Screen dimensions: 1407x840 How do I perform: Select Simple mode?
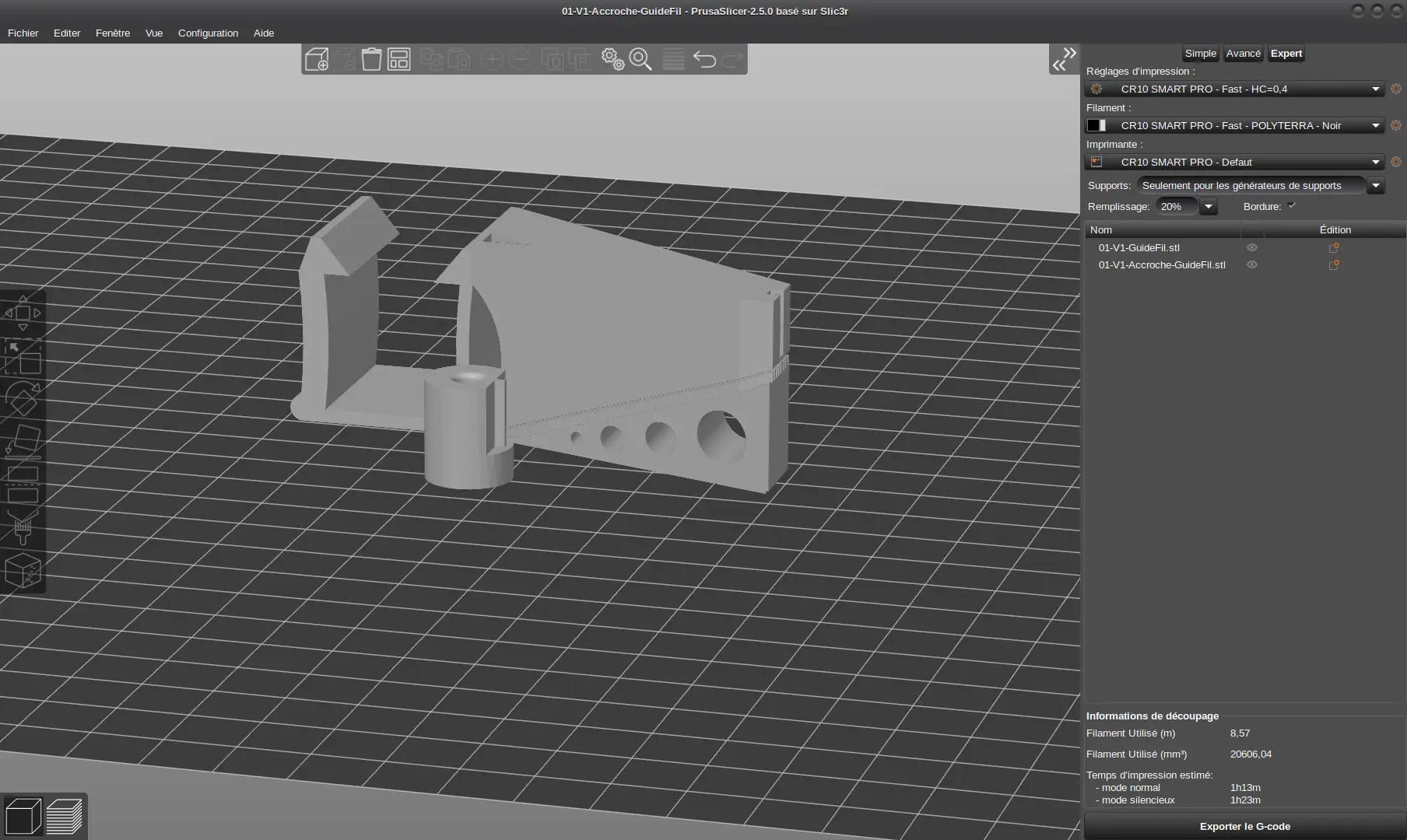tap(1200, 54)
